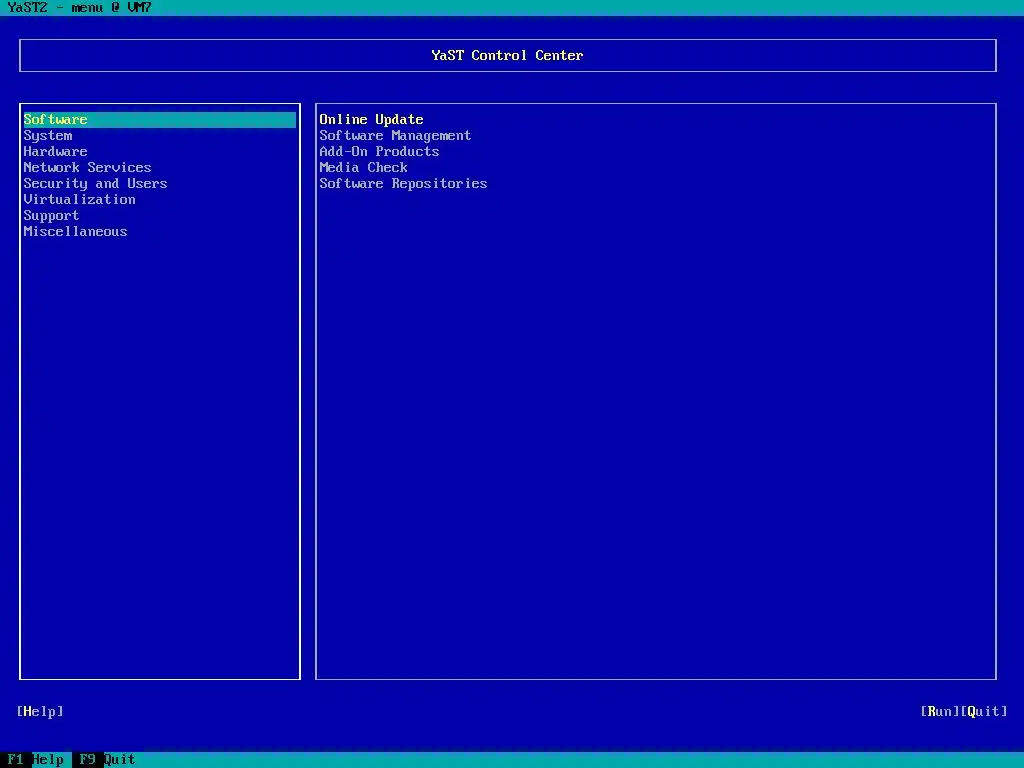Click the YaST2 menu @ VM7 title text
Viewport: 1024px width, 768px height.
tap(79, 8)
